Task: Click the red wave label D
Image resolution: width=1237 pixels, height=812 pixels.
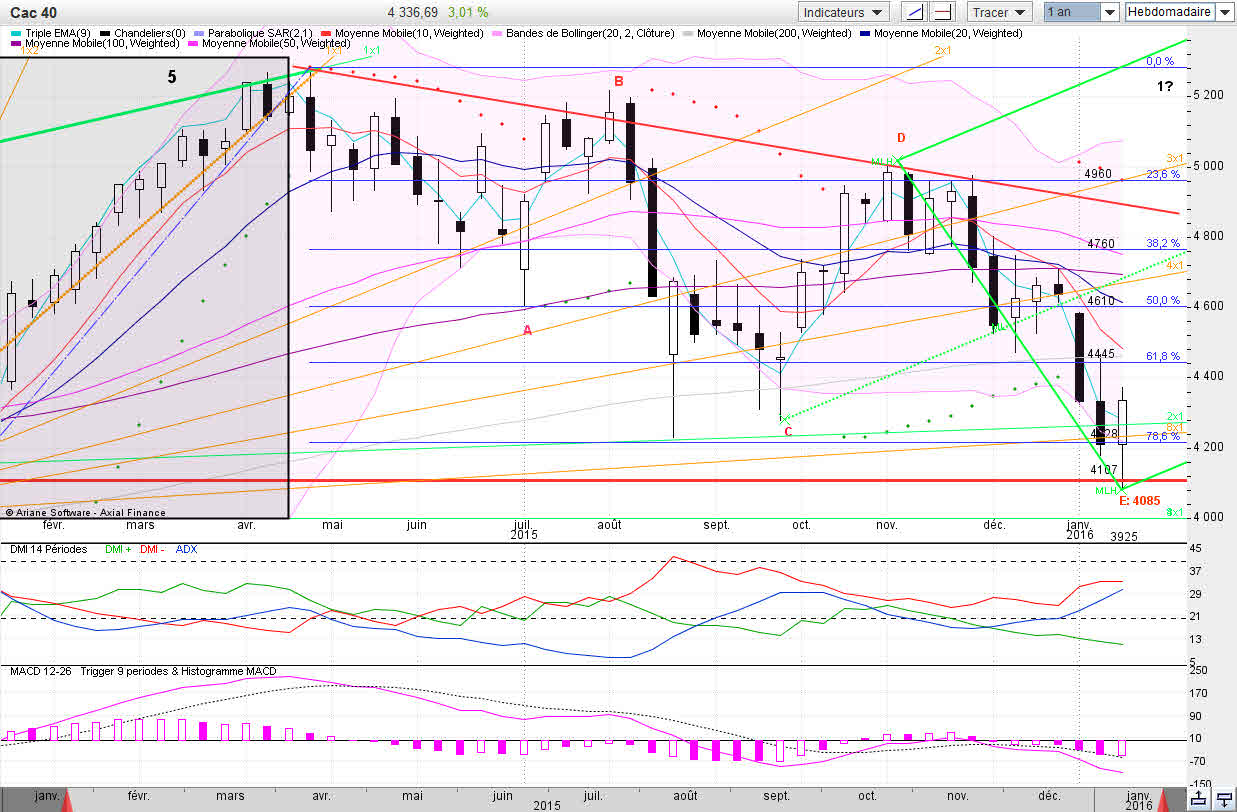Action: [901, 138]
